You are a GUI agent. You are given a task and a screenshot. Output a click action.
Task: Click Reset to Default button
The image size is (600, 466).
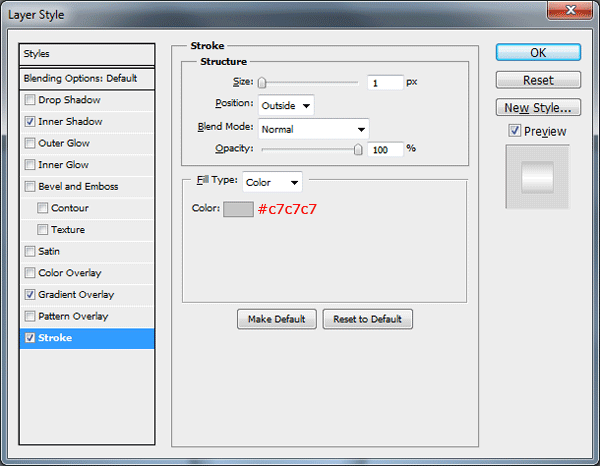[x=367, y=319]
